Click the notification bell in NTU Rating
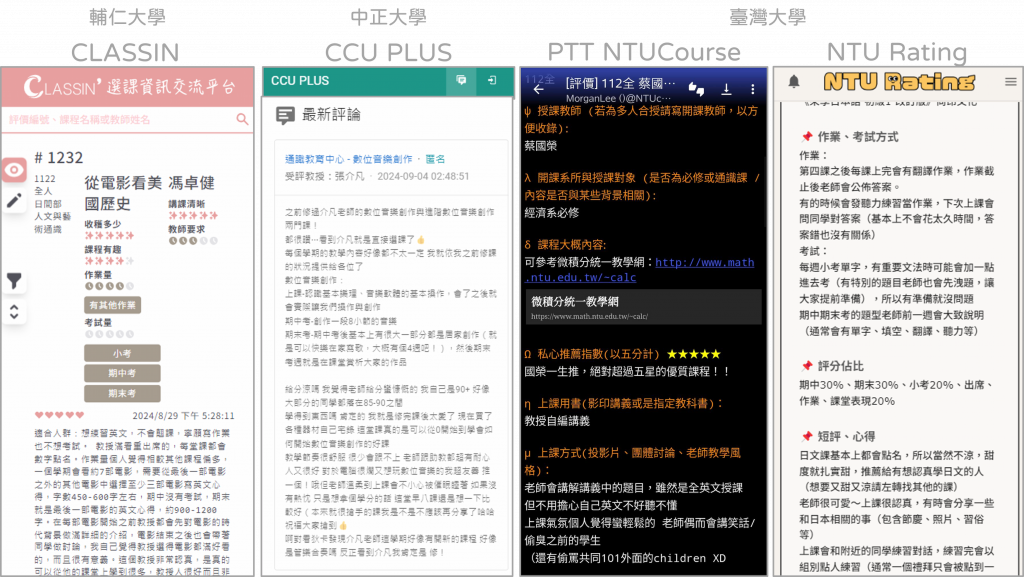Screen dimensions: 1024x577 [x=793, y=82]
